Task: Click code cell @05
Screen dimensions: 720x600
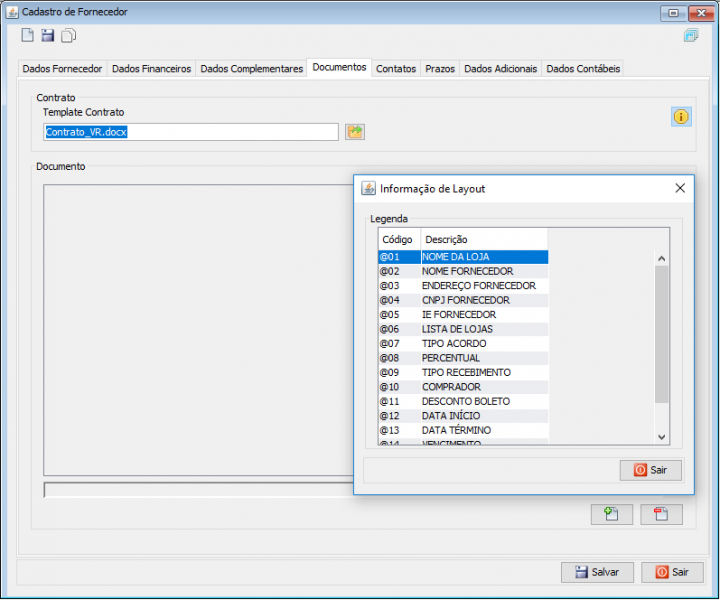Action: tap(399, 315)
